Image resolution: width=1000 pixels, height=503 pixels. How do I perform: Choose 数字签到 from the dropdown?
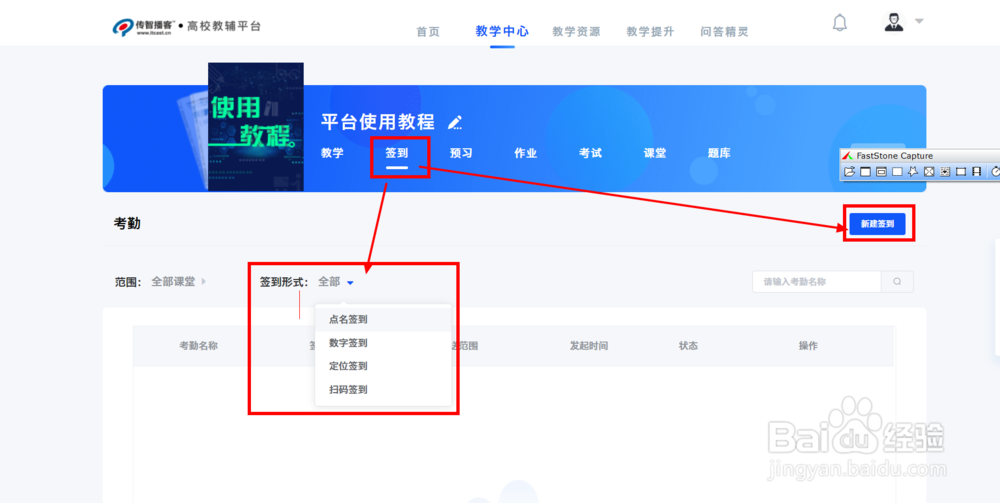pos(383,343)
